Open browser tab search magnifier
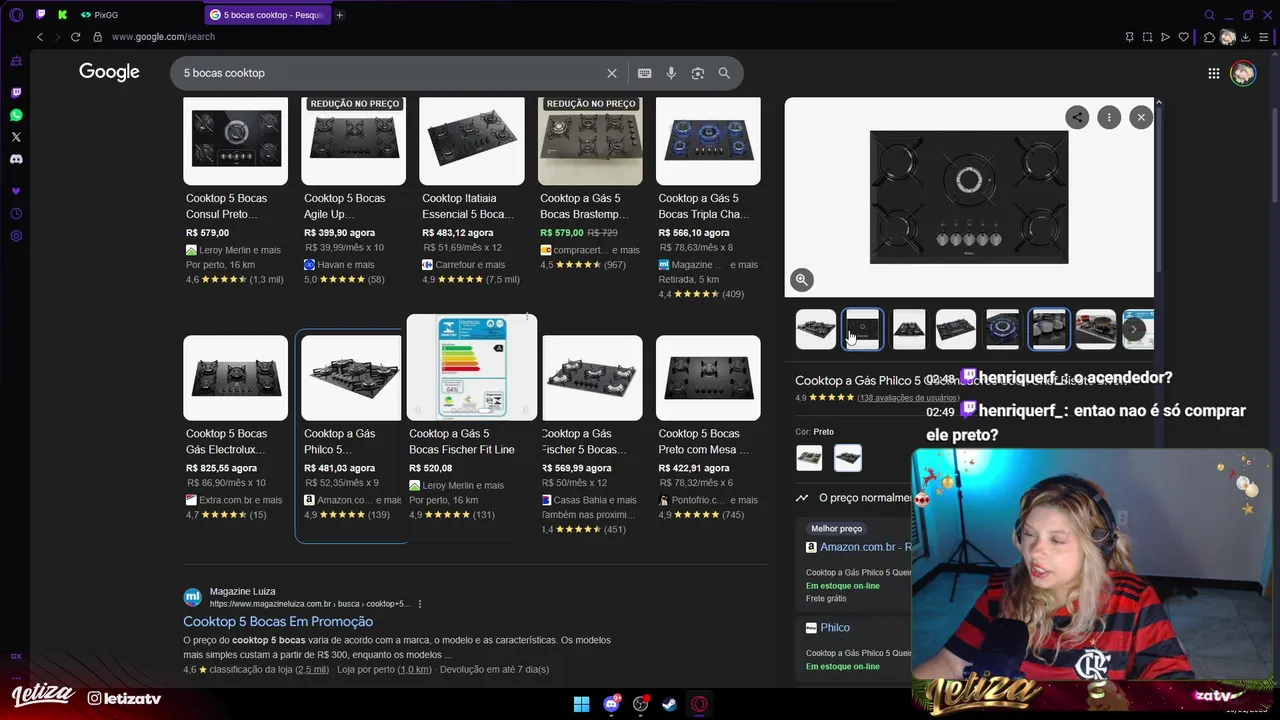Image resolution: width=1280 pixels, height=720 pixels. tap(1209, 15)
